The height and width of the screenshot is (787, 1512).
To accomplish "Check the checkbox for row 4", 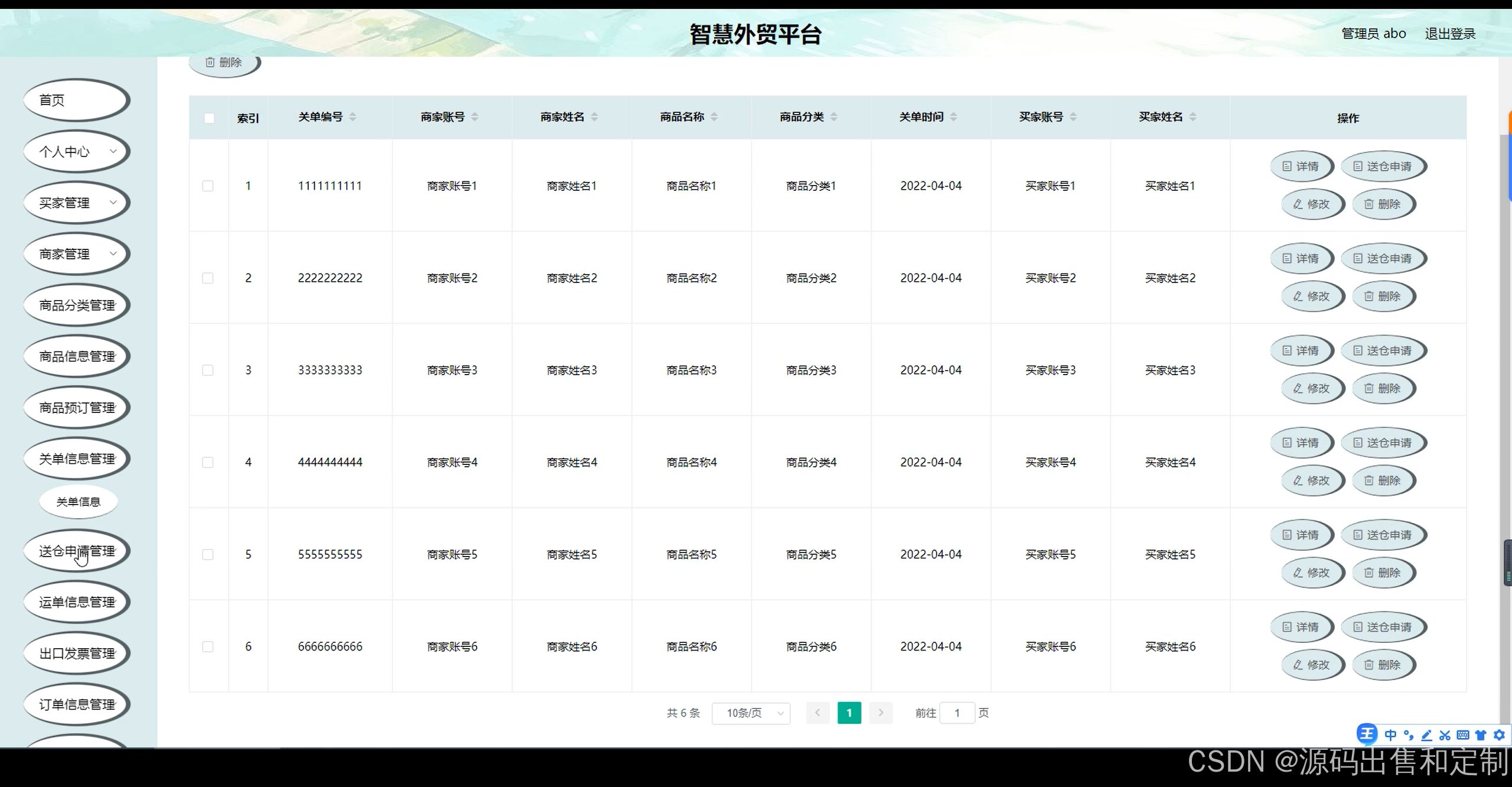I will 208,463.
